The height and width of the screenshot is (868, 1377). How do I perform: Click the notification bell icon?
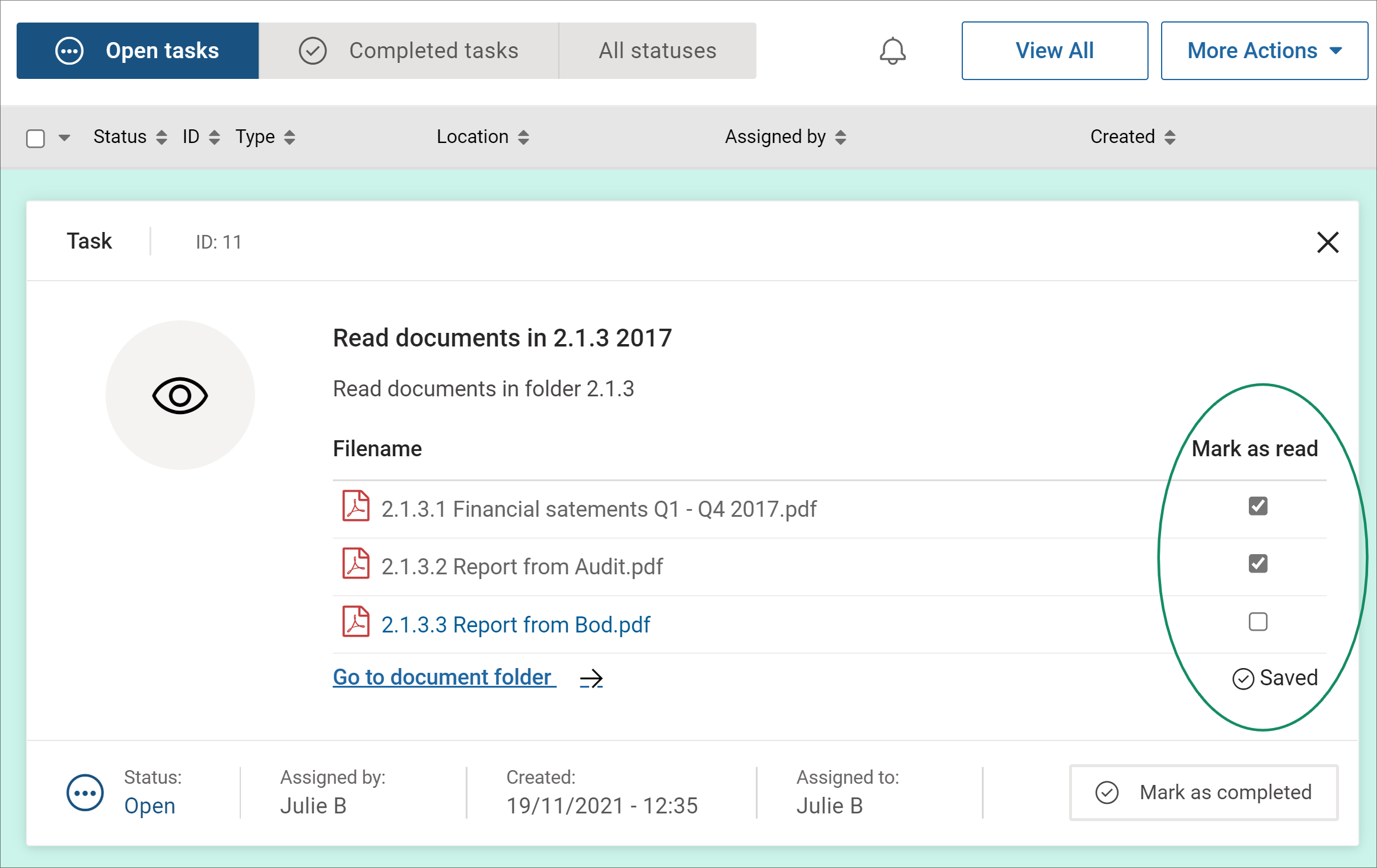tap(892, 50)
